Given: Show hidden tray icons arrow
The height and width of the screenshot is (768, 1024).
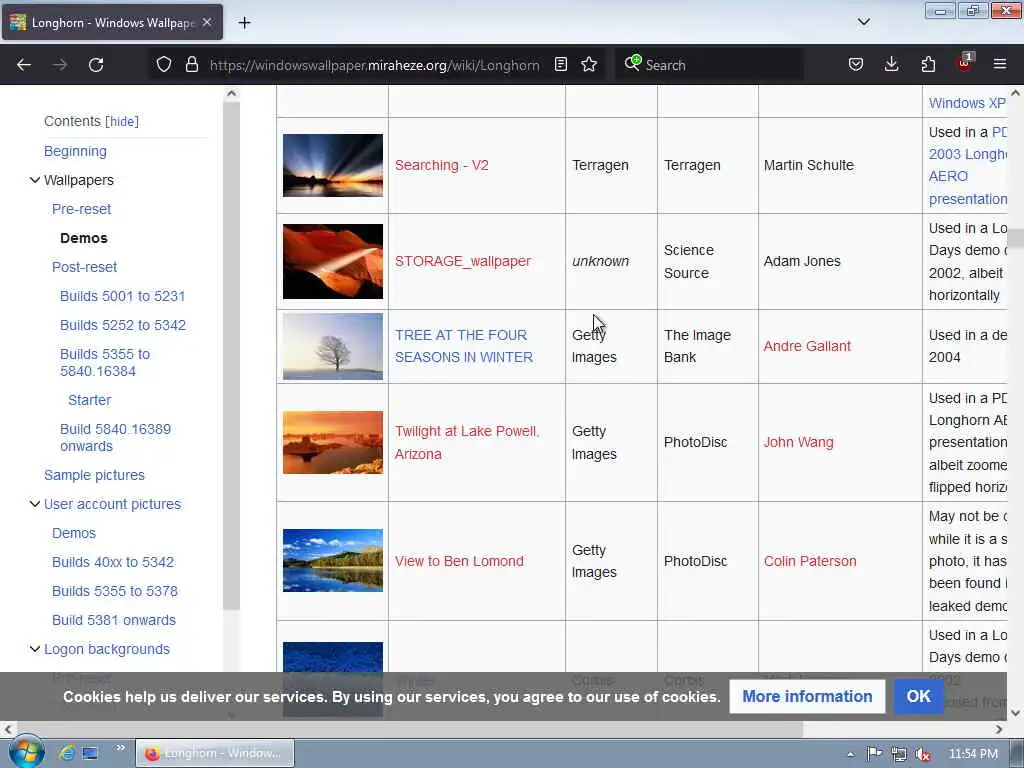Looking at the screenshot, I should (850, 754).
